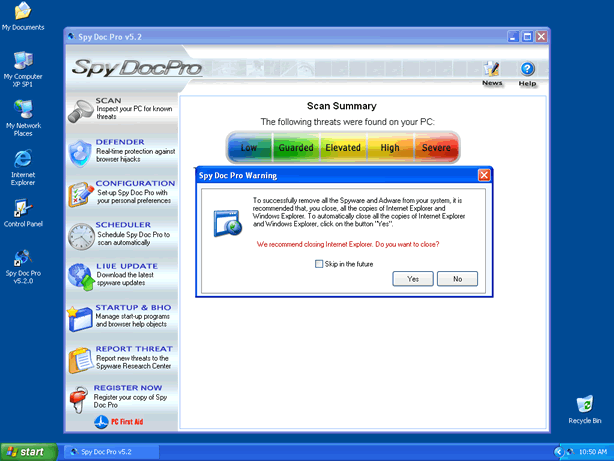Viewport: 614px width, 461px height.
Task: Open the Defender shield icon
Action: click(x=80, y=153)
